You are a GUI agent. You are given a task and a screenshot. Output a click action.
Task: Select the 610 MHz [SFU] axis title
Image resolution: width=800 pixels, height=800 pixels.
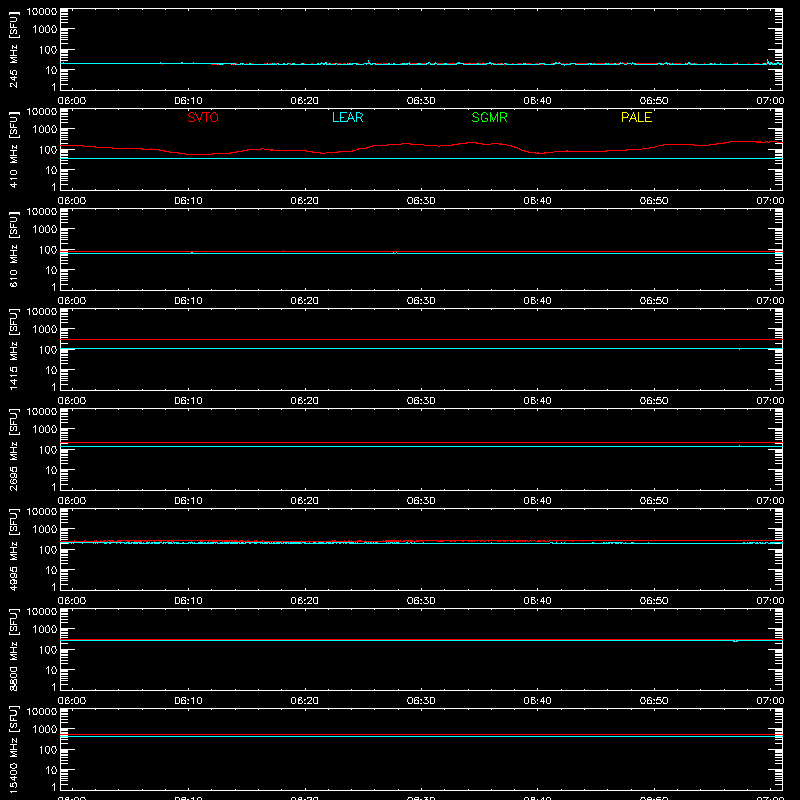coord(13,249)
